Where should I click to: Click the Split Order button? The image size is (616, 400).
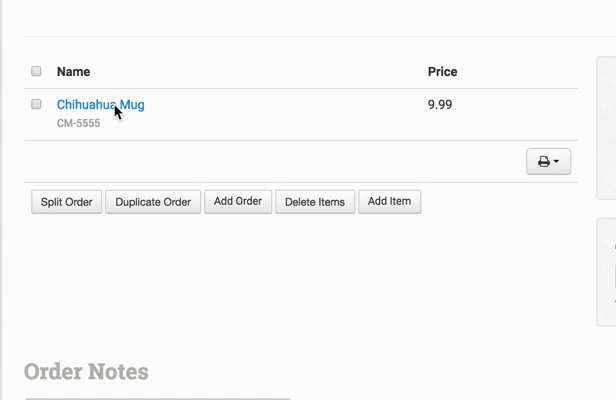coord(66,202)
